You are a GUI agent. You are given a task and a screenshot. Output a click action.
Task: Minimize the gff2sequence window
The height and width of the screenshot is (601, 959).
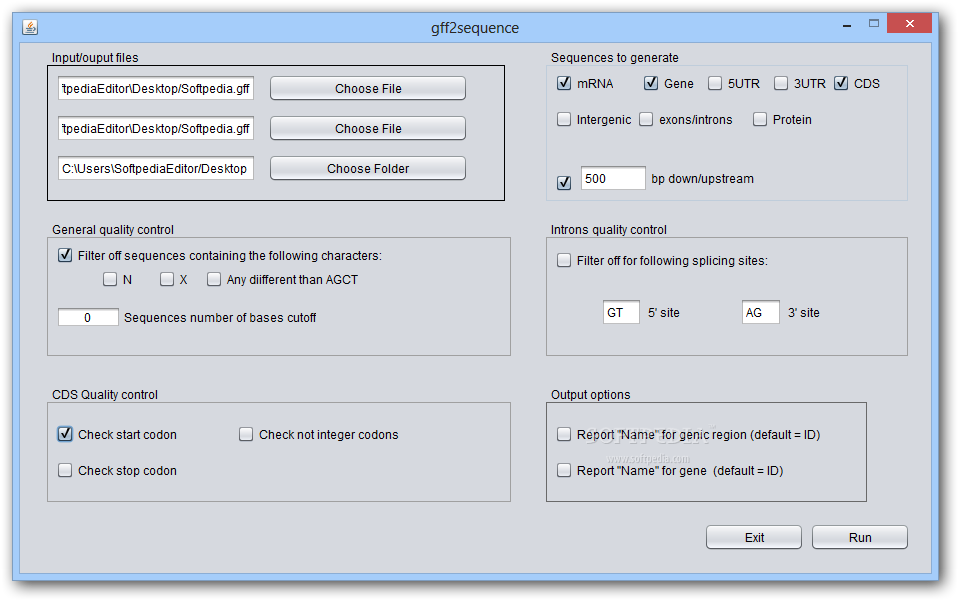pos(847,25)
